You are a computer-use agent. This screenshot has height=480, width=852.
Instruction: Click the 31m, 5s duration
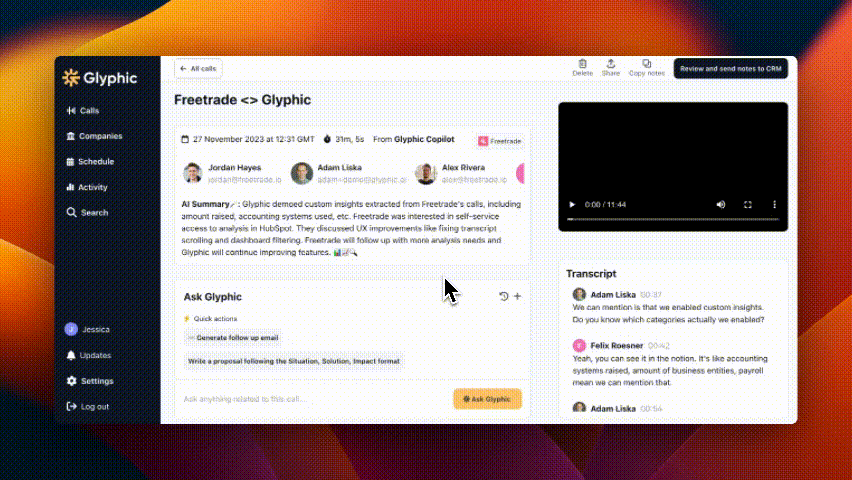(x=349, y=139)
